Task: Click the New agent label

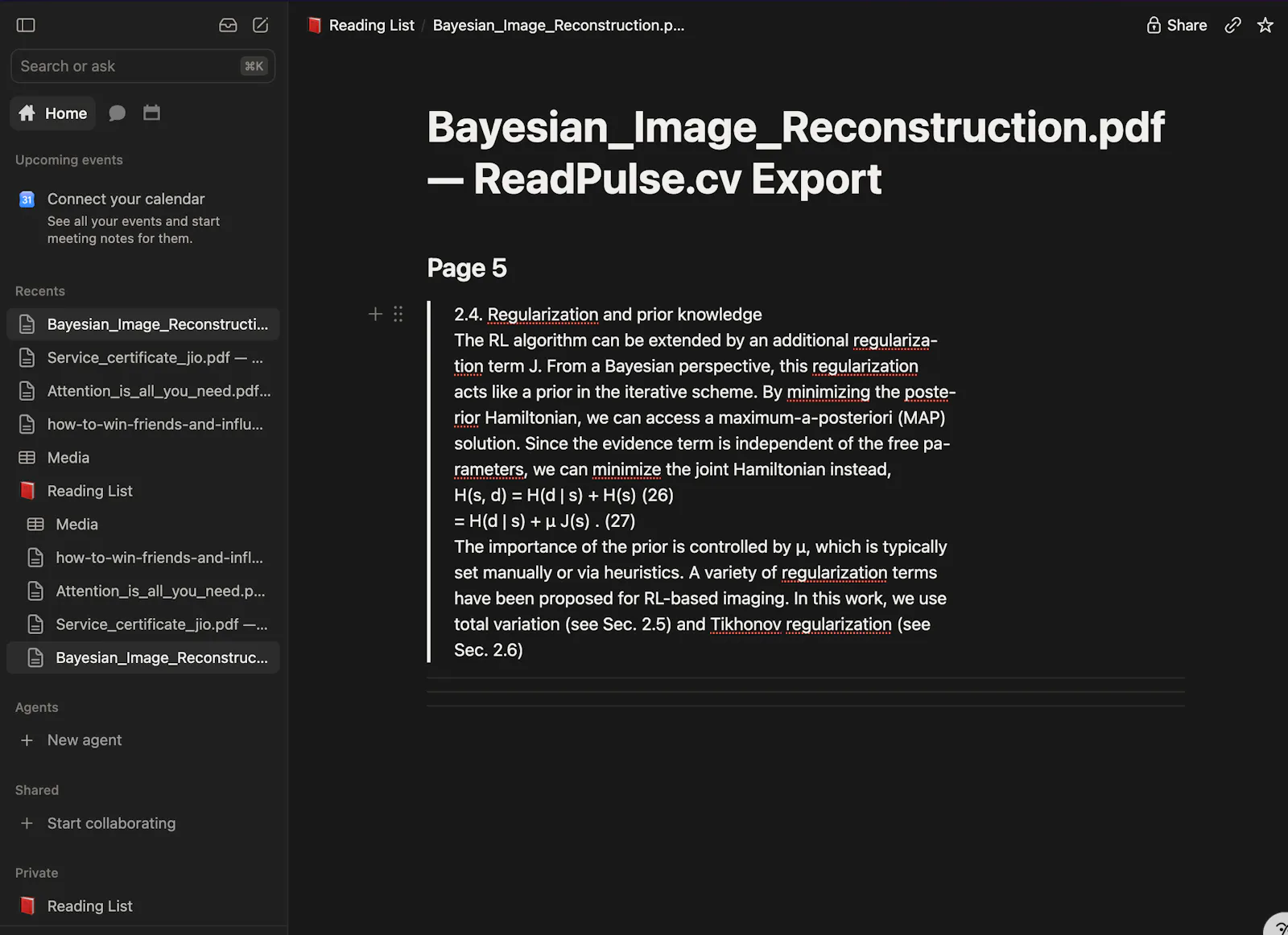Action: (x=85, y=740)
